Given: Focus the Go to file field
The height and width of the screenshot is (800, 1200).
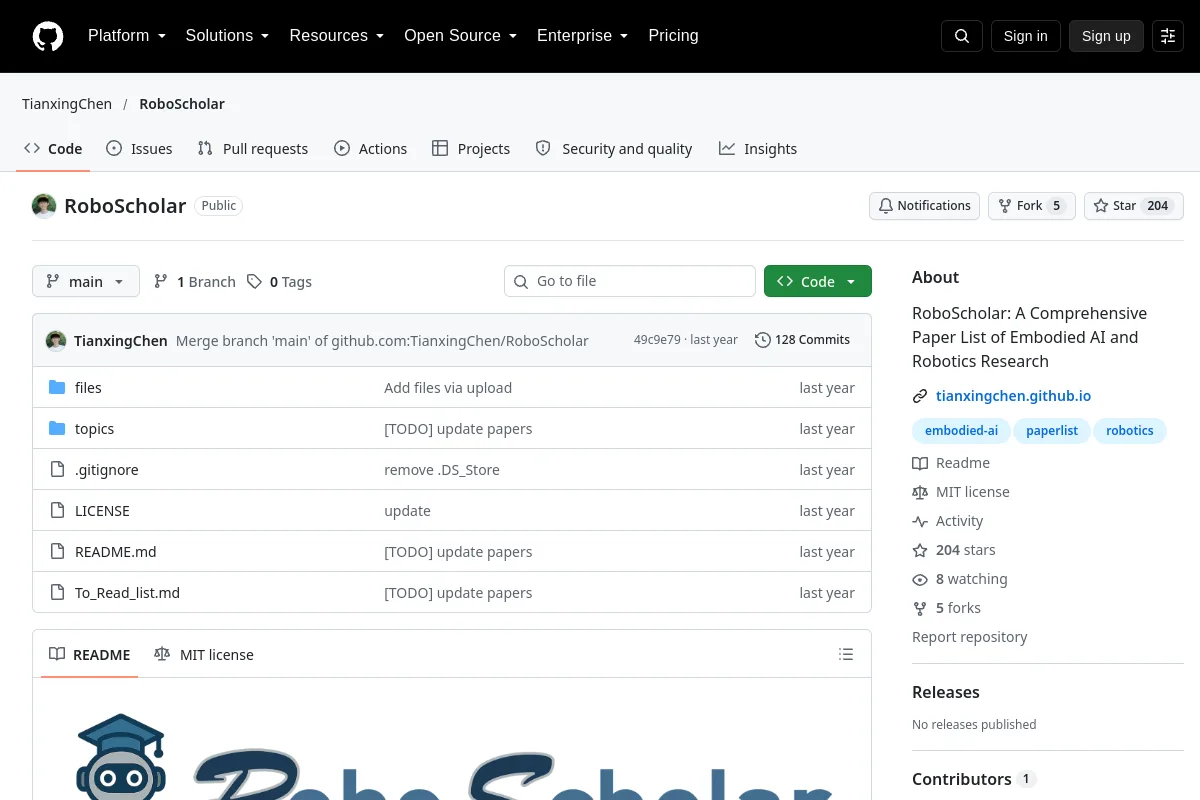Looking at the screenshot, I should click(630, 282).
